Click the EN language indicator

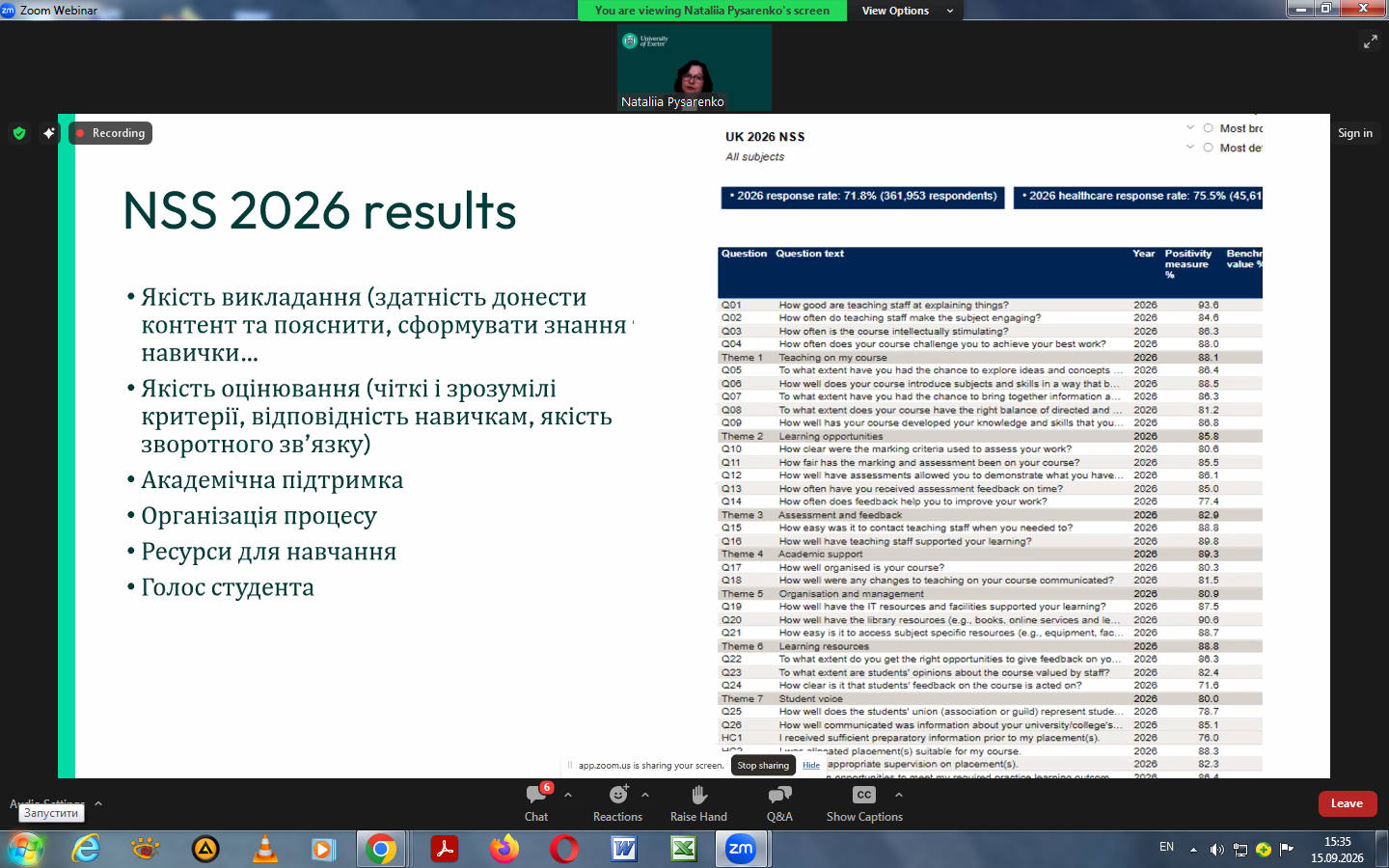click(x=1166, y=847)
